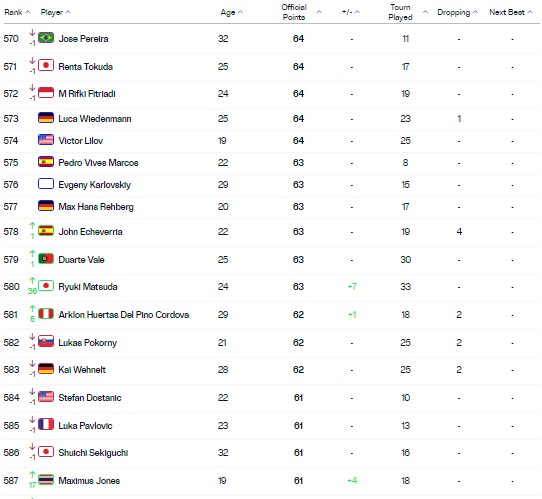Sort by Player column arrow

coord(68,12)
